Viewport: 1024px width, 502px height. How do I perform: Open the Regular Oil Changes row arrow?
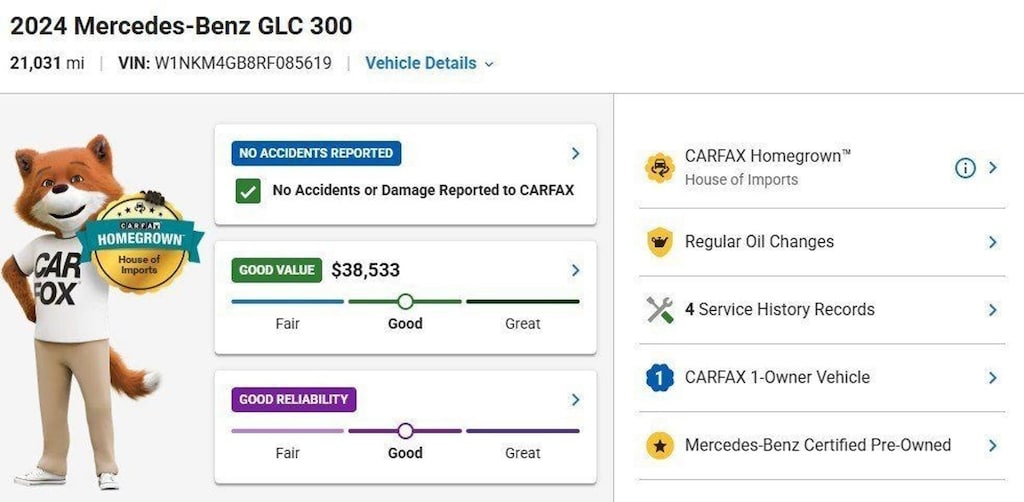(993, 242)
